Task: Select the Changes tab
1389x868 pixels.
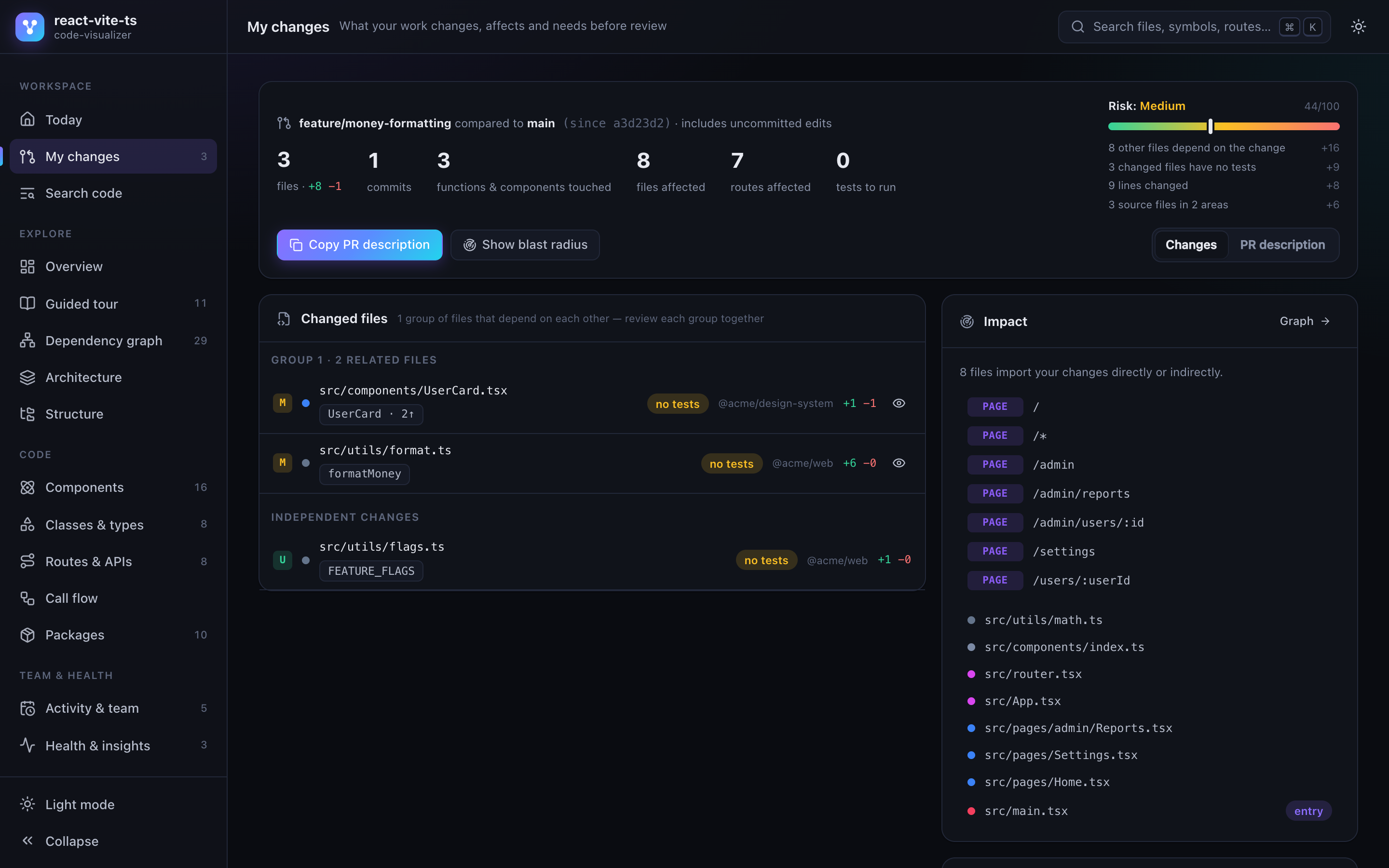Action: tap(1191, 245)
